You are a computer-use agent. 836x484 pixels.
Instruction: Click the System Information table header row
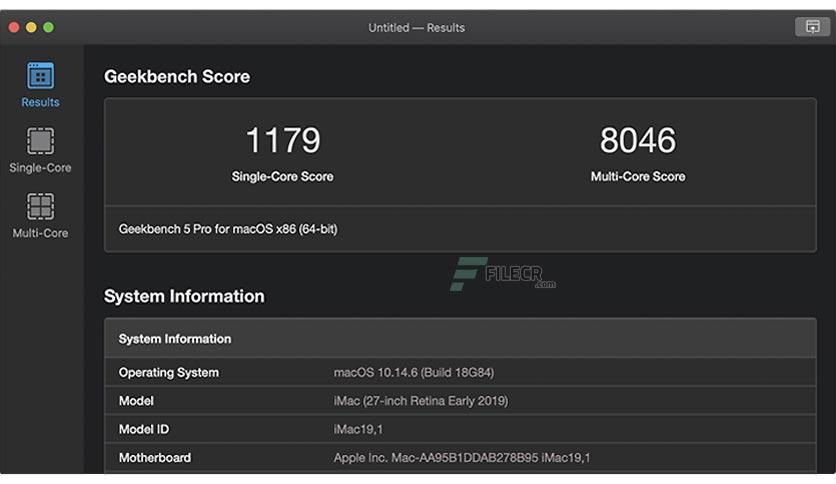click(460, 338)
